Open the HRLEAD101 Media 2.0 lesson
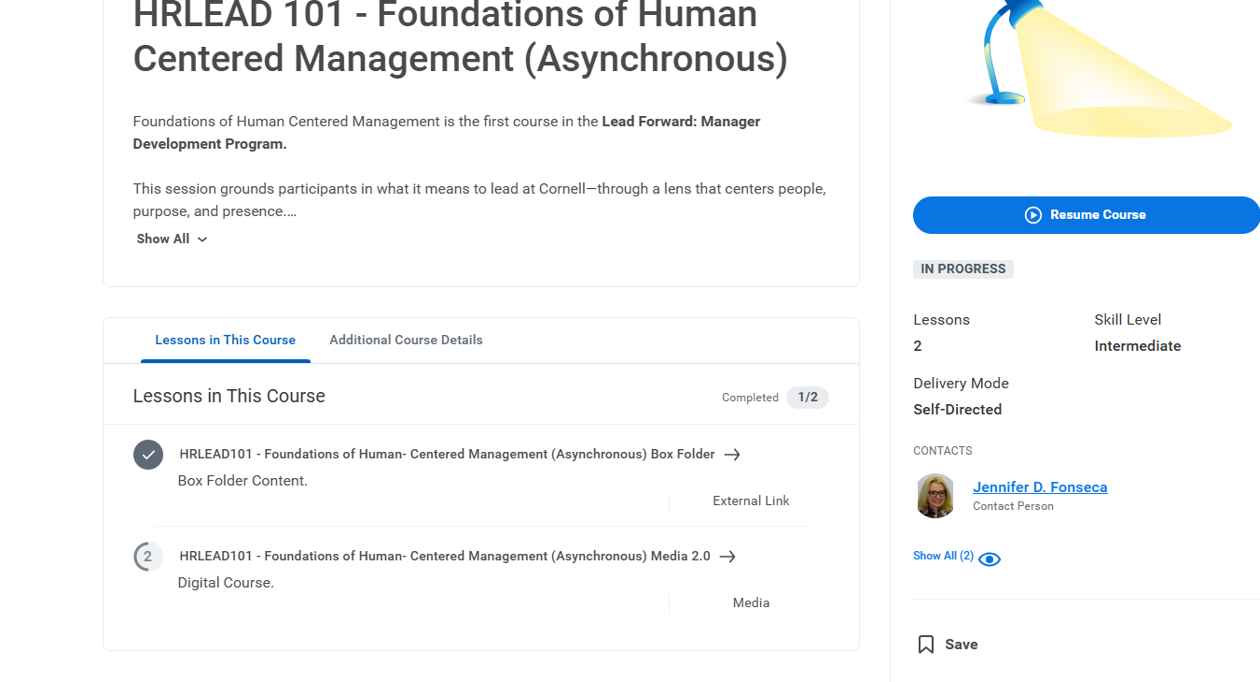Image resolution: width=1260 pixels, height=682 pixels. pos(445,556)
